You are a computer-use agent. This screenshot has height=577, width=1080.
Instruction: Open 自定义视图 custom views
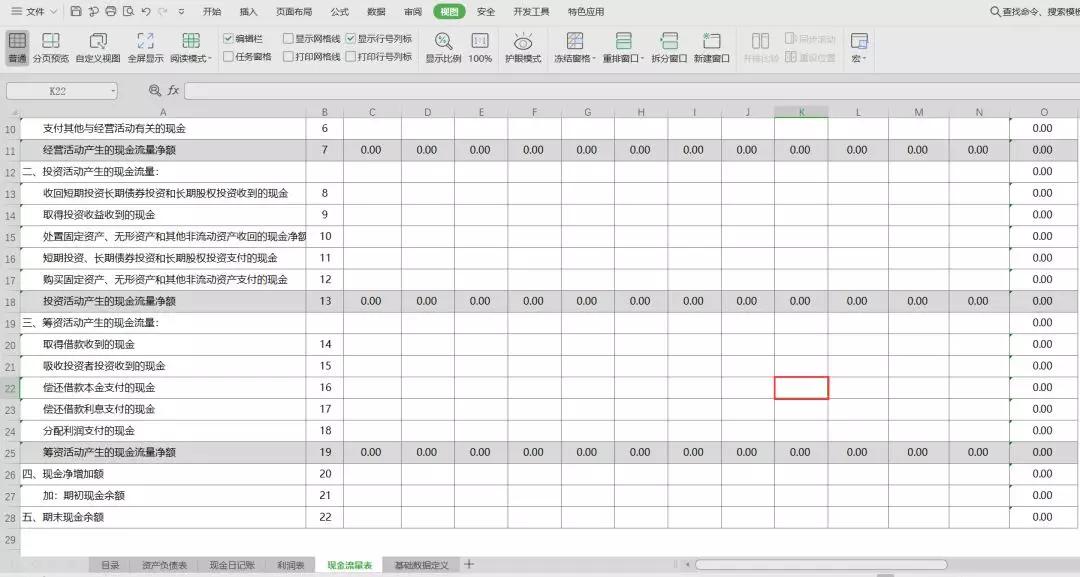click(98, 48)
